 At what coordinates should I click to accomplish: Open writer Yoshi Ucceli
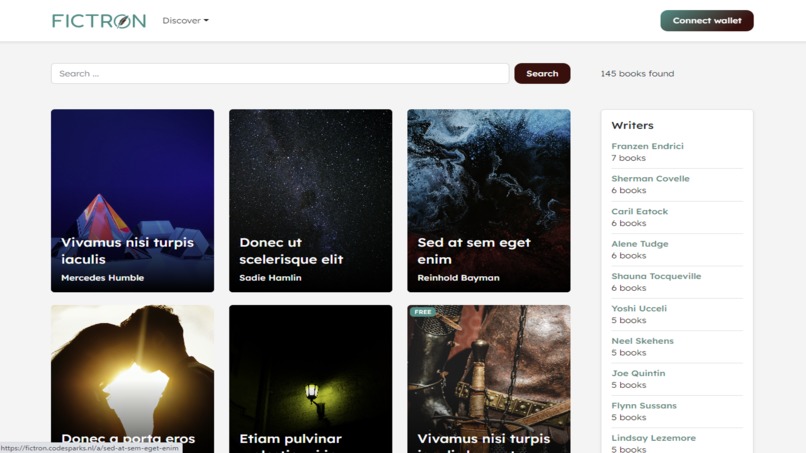[639, 309]
